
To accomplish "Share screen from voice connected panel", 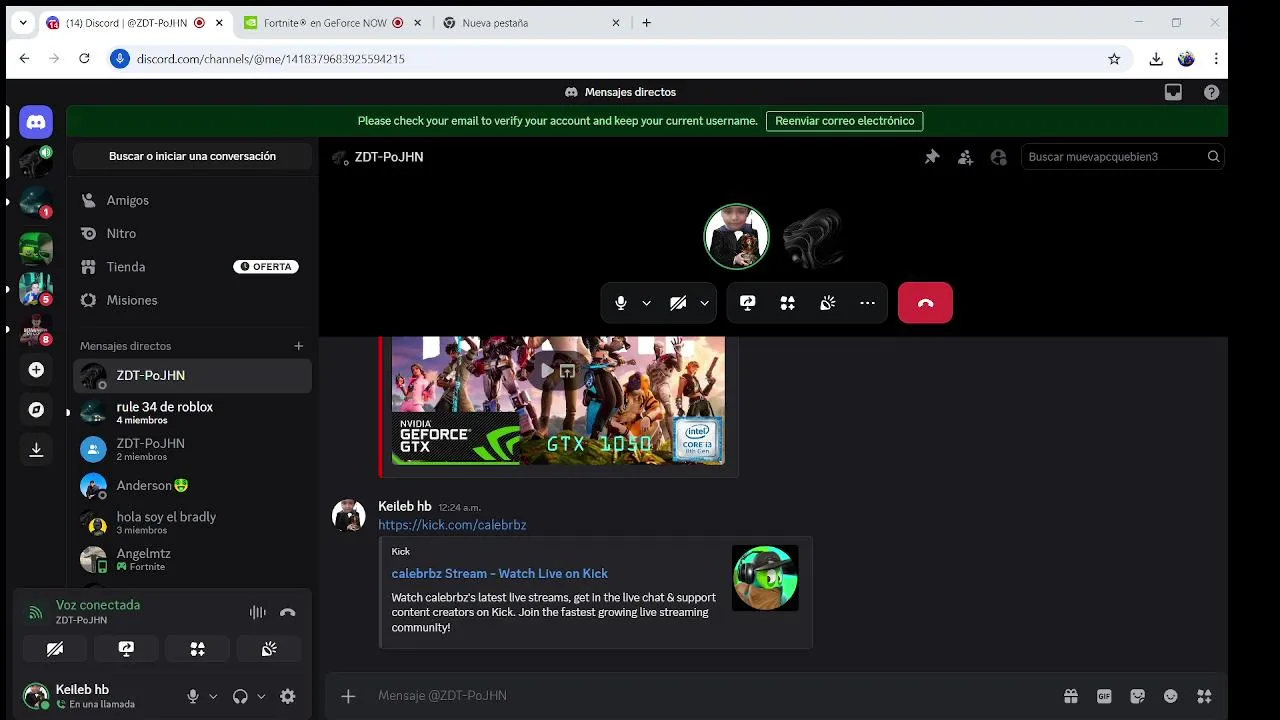I will coord(126,649).
